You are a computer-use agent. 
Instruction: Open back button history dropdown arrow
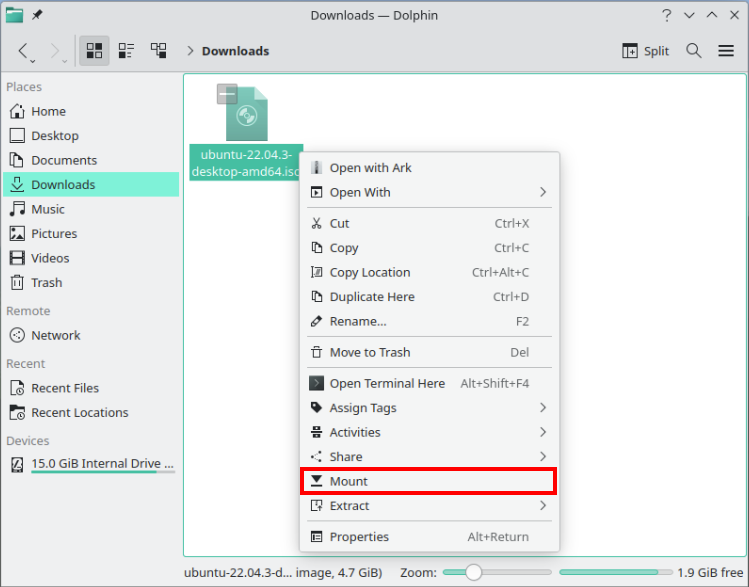[33, 61]
